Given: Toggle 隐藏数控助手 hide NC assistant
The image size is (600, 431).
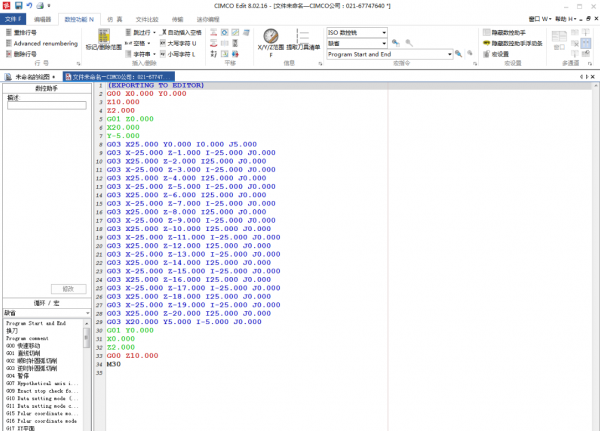Looking at the screenshot, I should click(x=504, y=33).
